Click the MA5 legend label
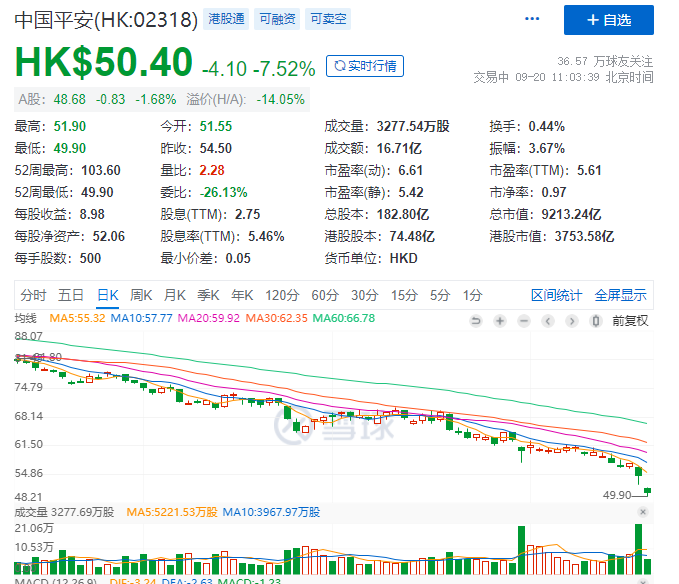This screenshot has height=584, width=679. [78, 320]
